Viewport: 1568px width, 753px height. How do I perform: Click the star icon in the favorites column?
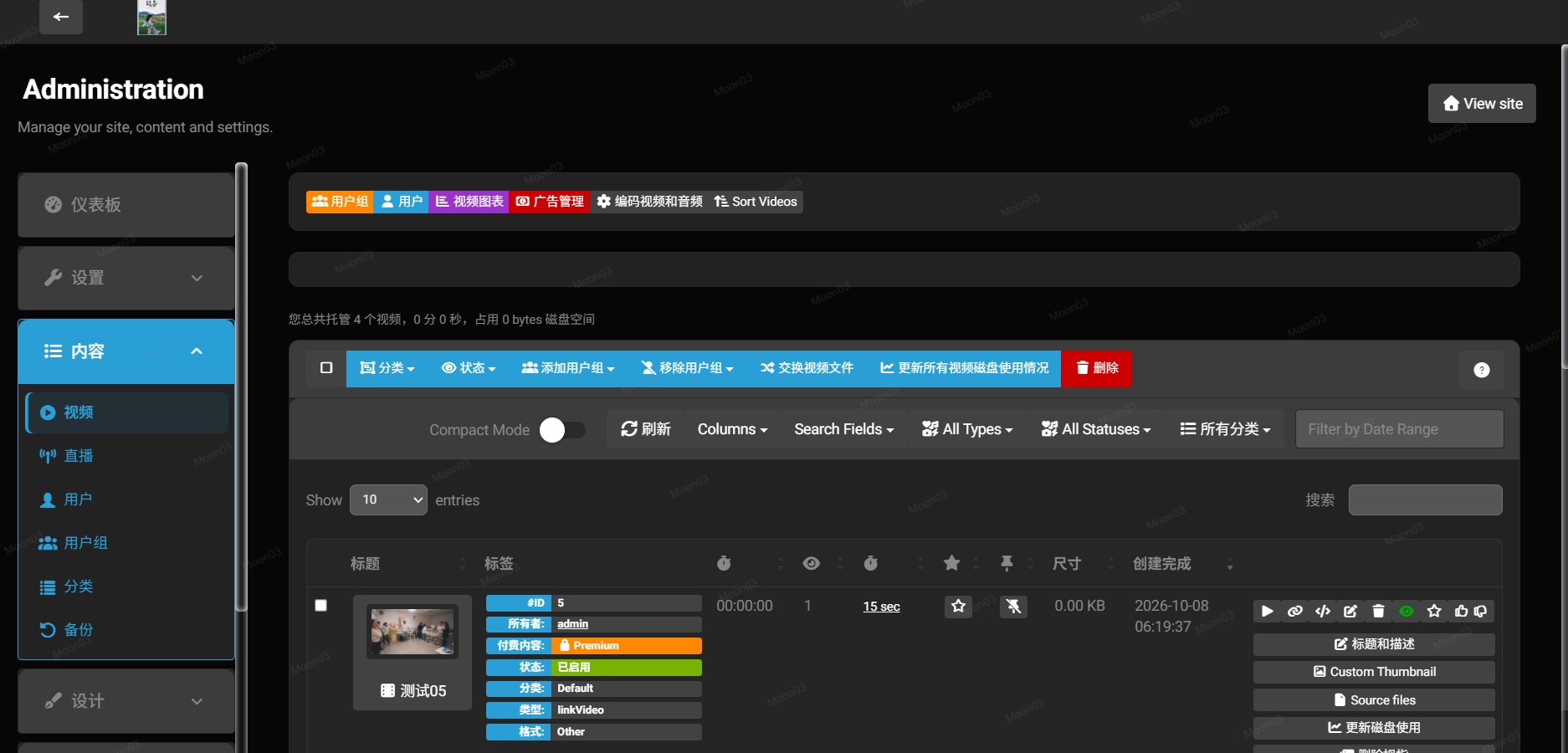pos(959,606)
